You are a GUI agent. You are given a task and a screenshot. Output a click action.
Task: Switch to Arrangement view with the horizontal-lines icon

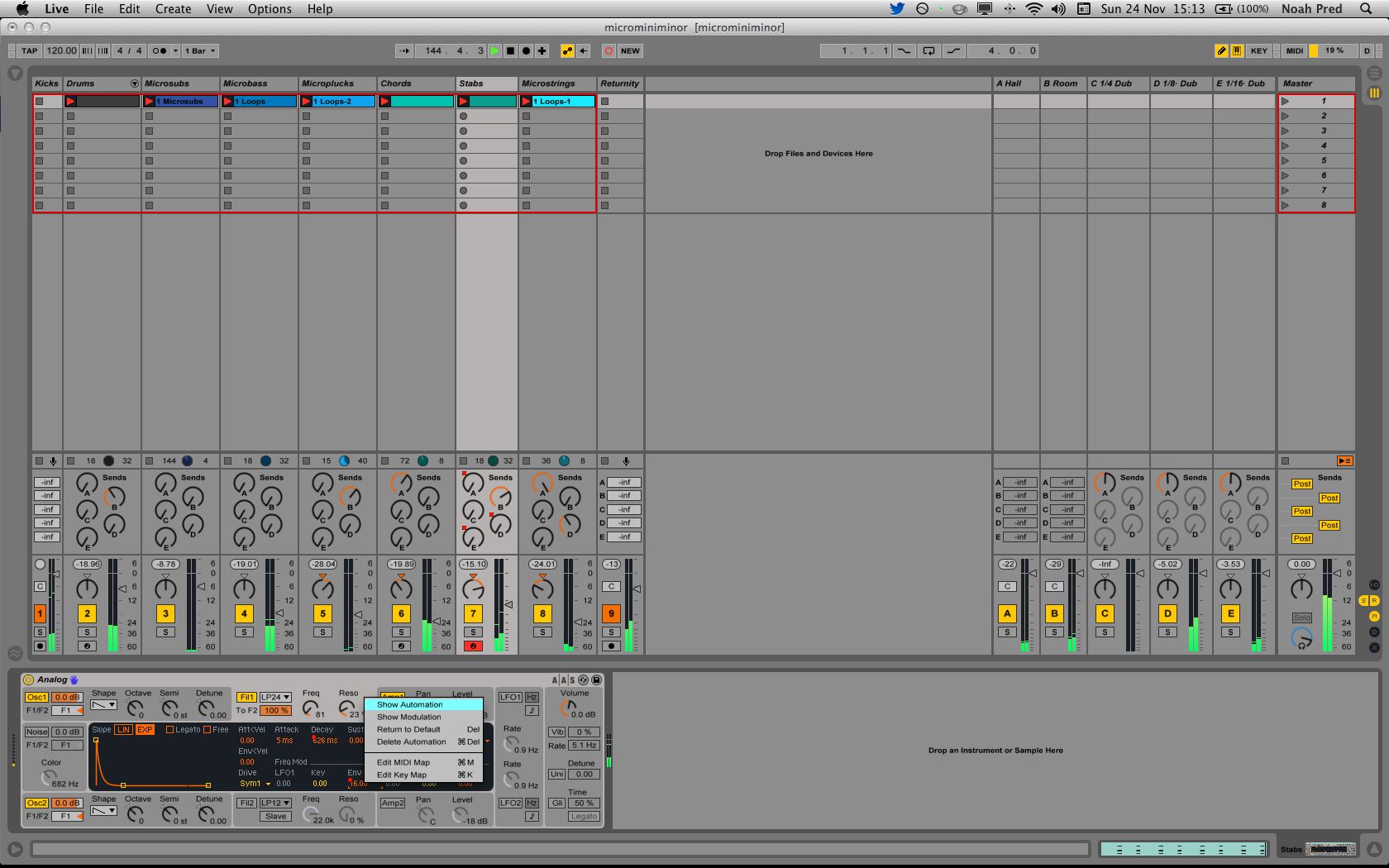click(x=1374, y=74)
